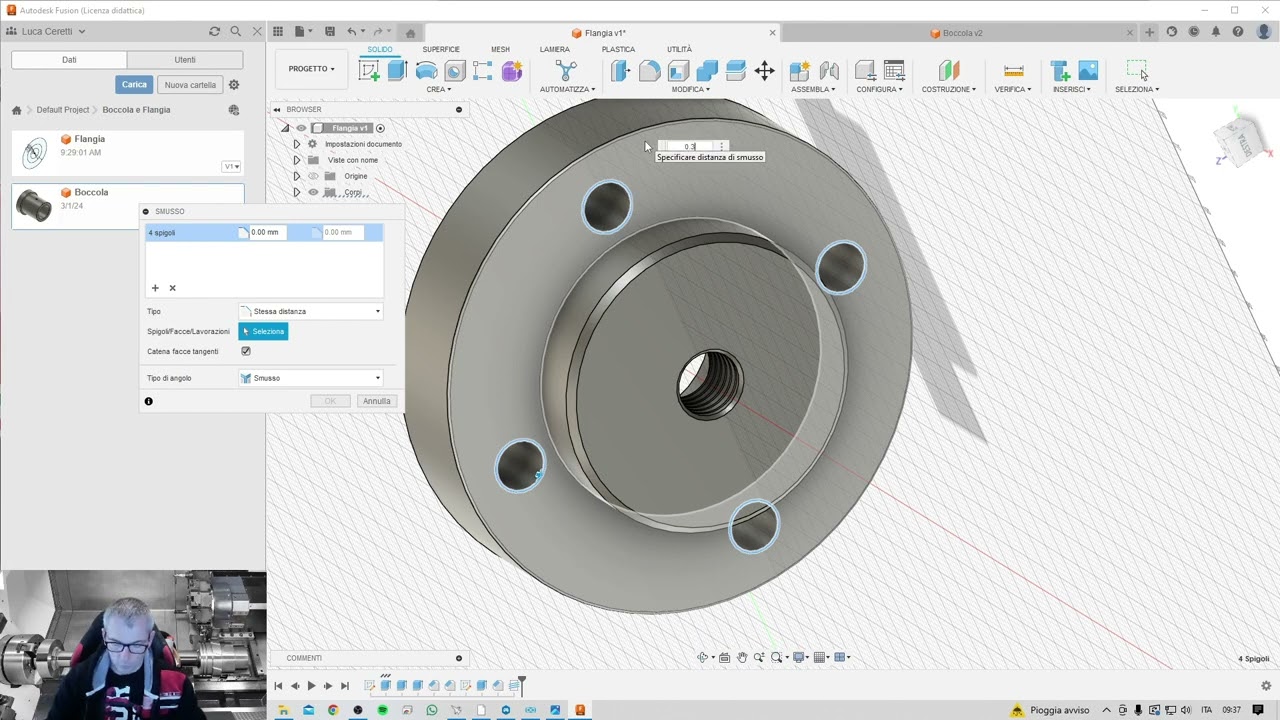Screen dimensions: 1280x720
Task: Open the VERIFICA dropdown menu
Action: pos(1013,89)
